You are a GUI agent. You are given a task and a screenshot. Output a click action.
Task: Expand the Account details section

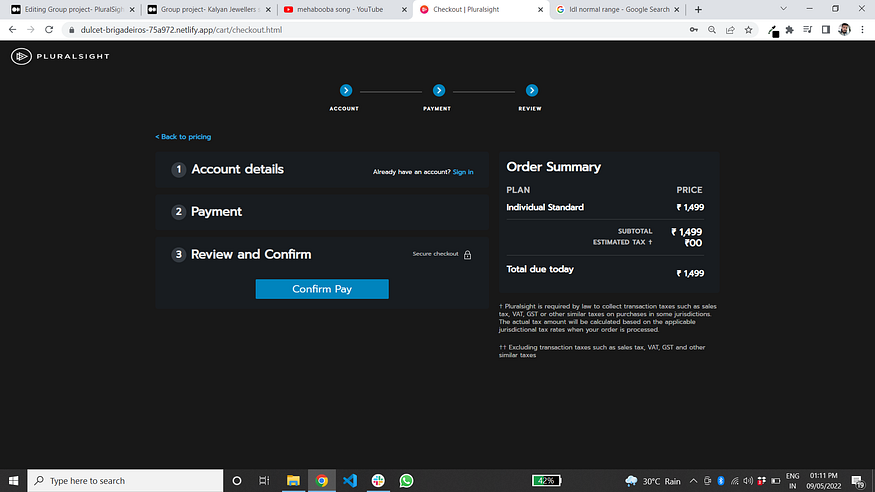[322, 169]
